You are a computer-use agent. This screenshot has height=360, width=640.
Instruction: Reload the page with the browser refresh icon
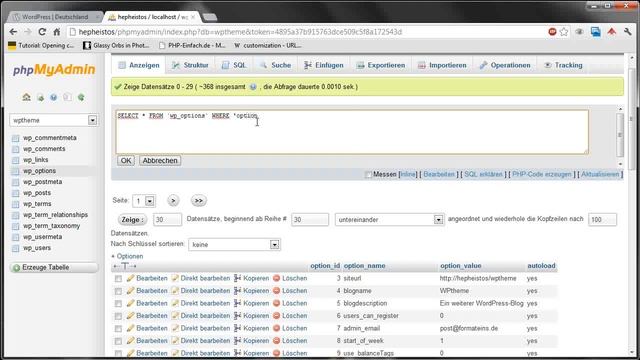pos(42,32)
